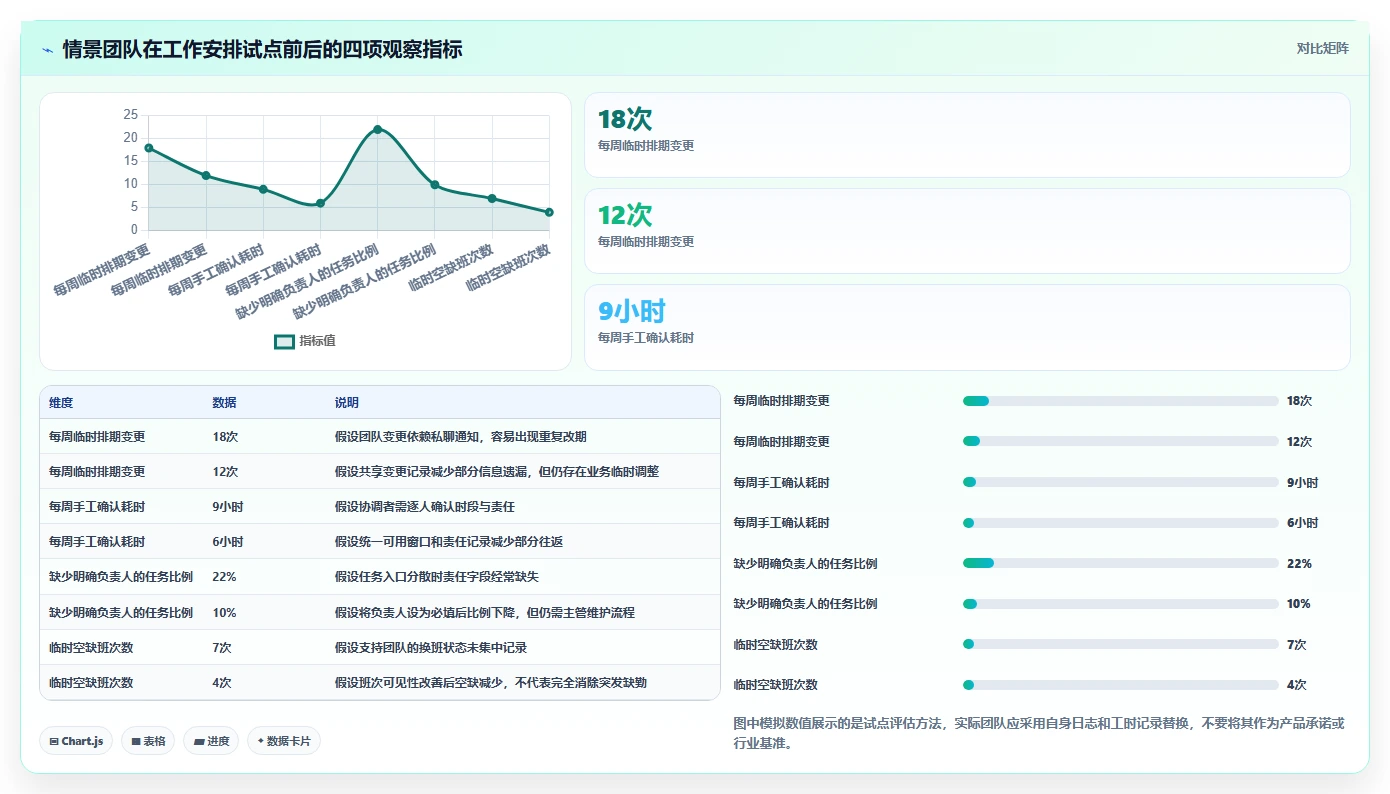The height and width of the screenshot is (794, 1390).
Task: Click the 22% value beside the progress bar
Action: [1299, 564]
